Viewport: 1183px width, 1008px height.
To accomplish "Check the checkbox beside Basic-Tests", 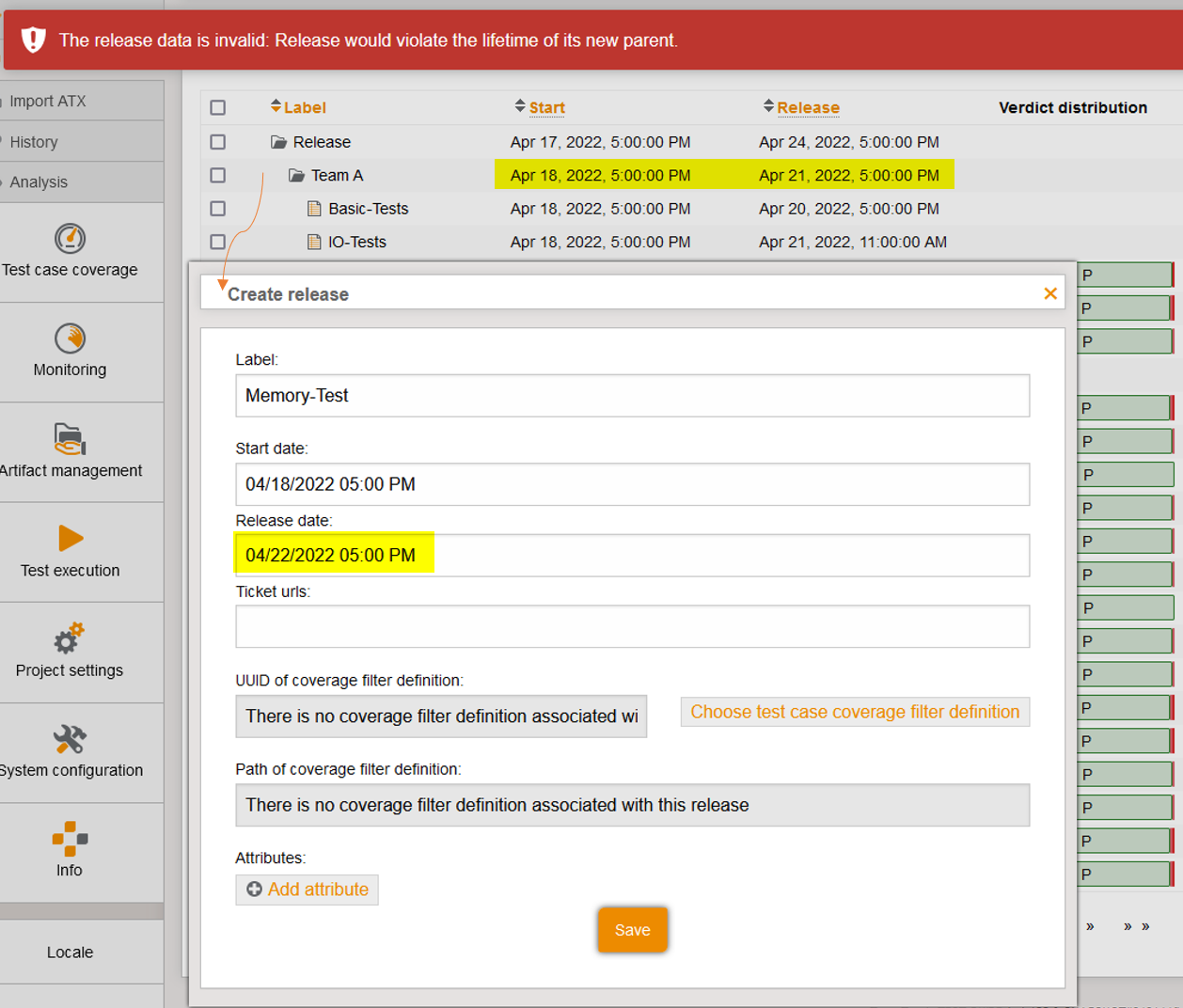I will click(x=217, y=209).
